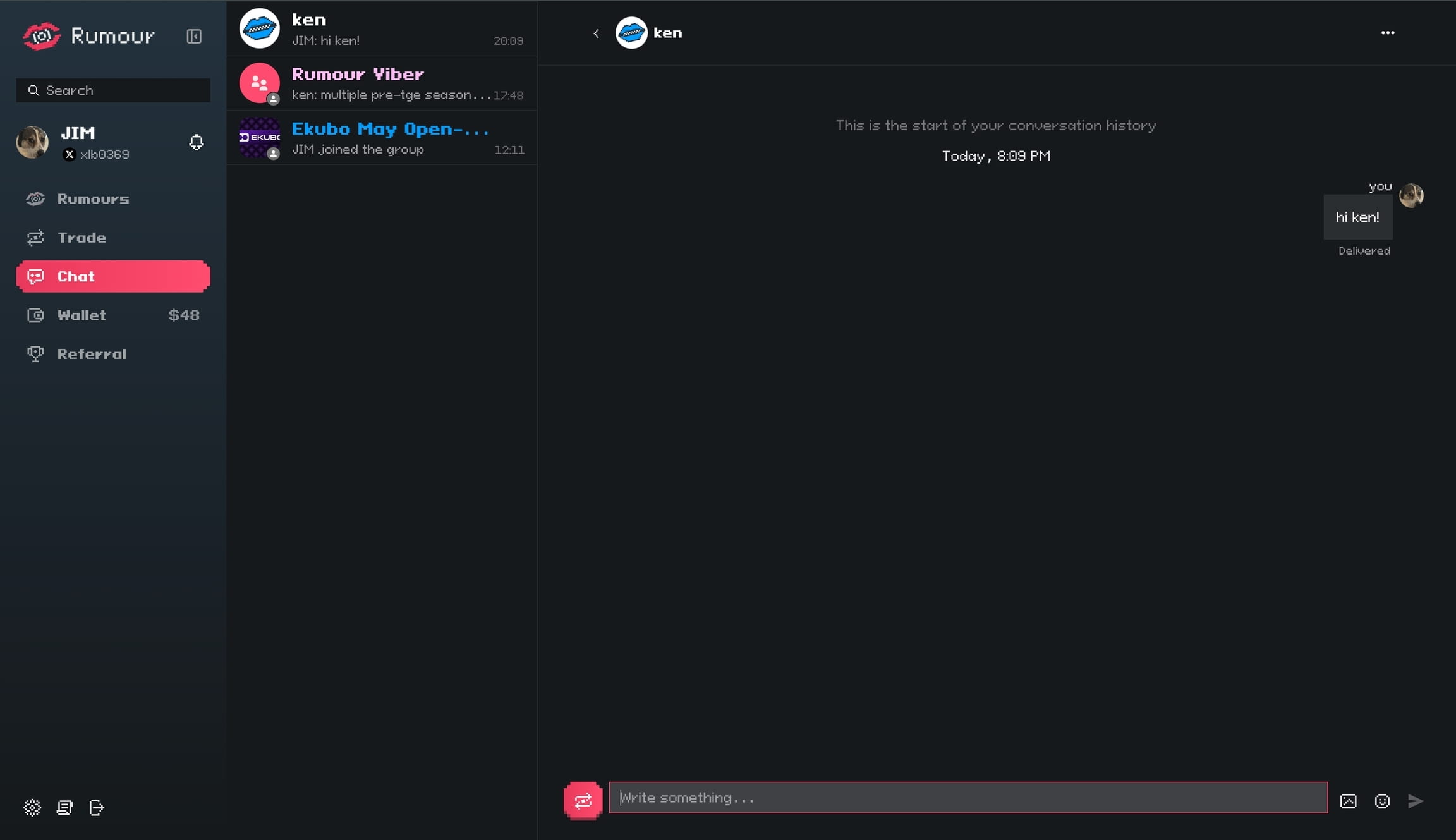This screenshot has width=1456, height=840.
Task: Open the Wallet page
Action: pyautogui.click(x=82, y=315)
